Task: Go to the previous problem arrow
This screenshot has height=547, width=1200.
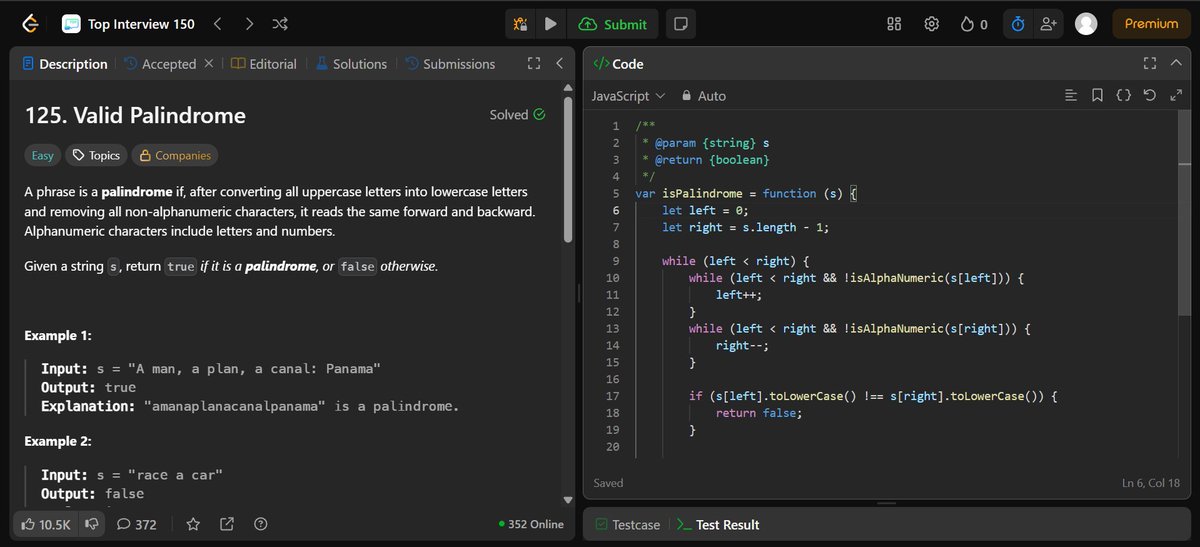Action: pyautogui.click(x=217, y=24)
